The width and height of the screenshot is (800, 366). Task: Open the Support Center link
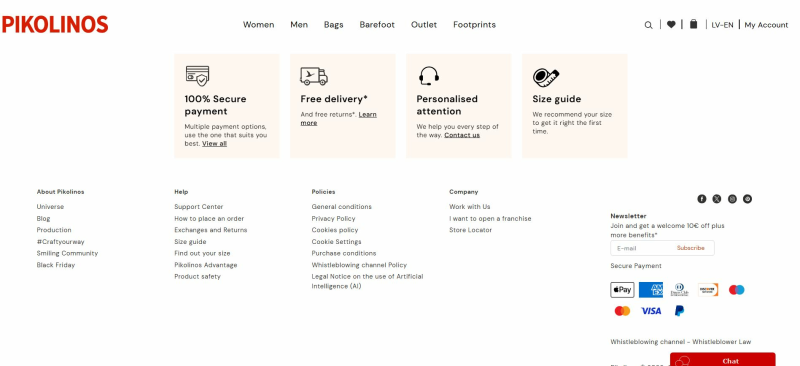point(199,207)
